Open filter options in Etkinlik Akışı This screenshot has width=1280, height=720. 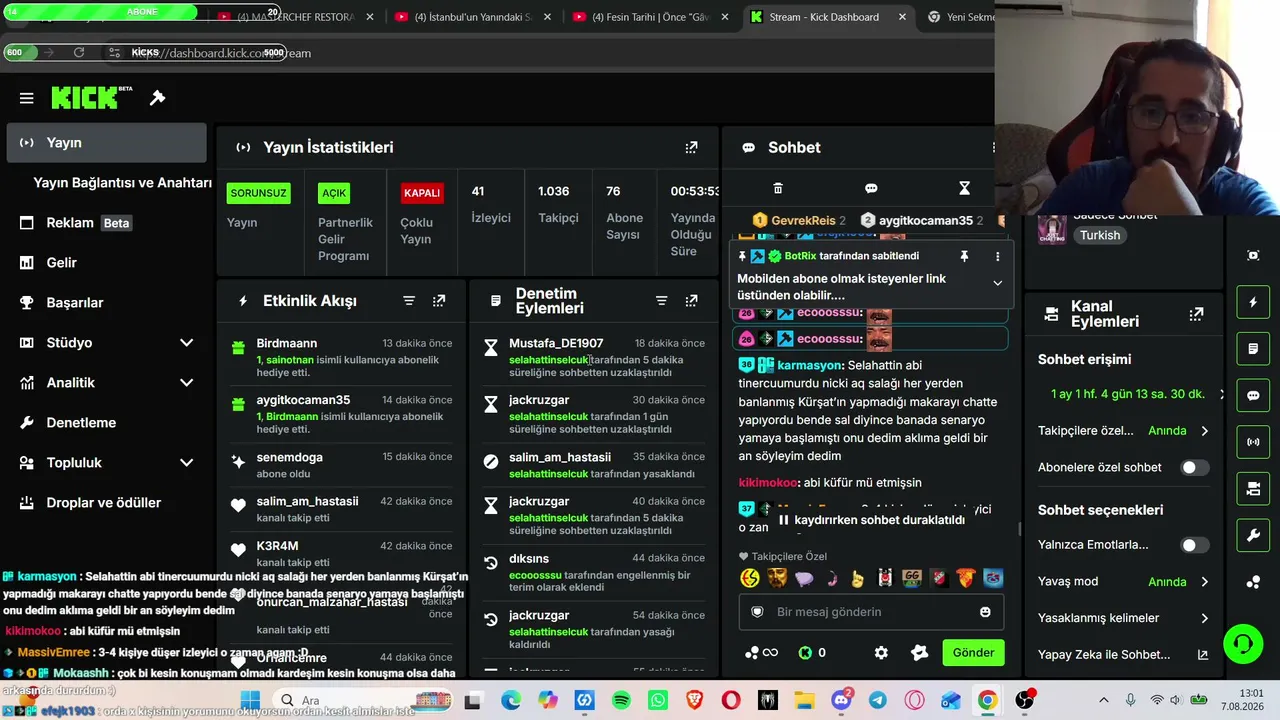tap(409, 301)
